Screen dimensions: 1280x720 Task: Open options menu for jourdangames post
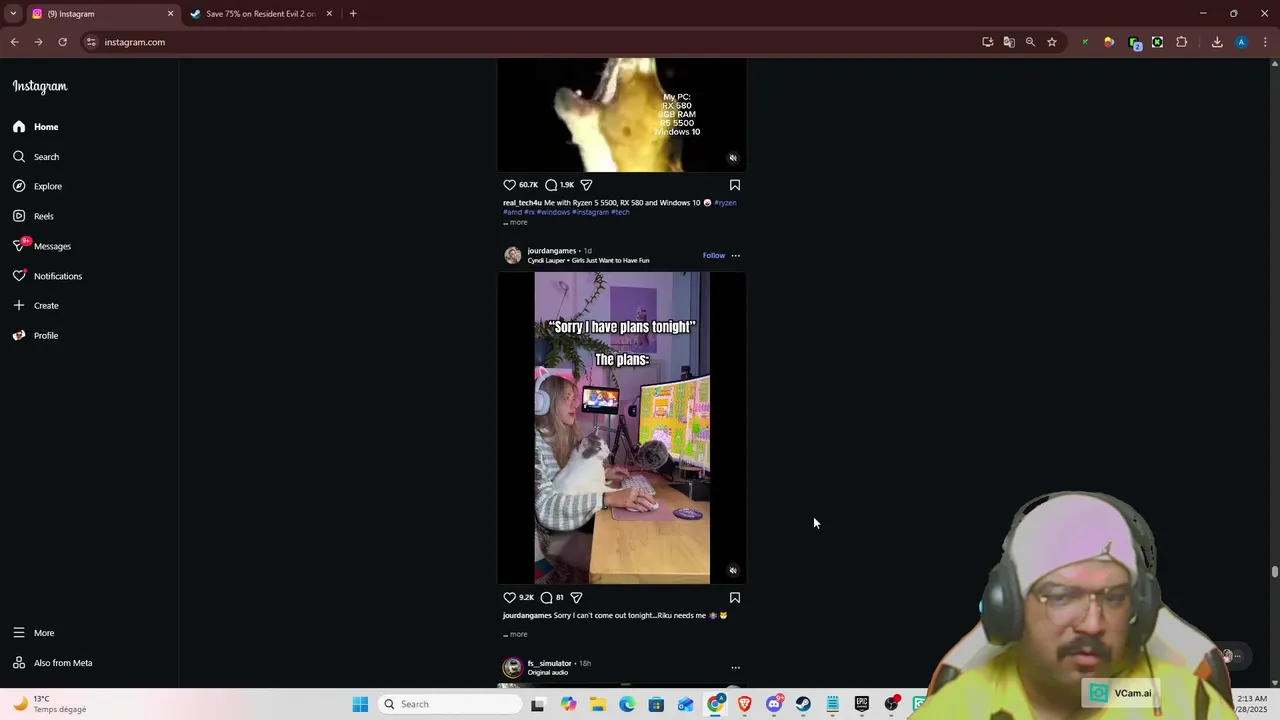pyautogui.click(x=736, y=255)
